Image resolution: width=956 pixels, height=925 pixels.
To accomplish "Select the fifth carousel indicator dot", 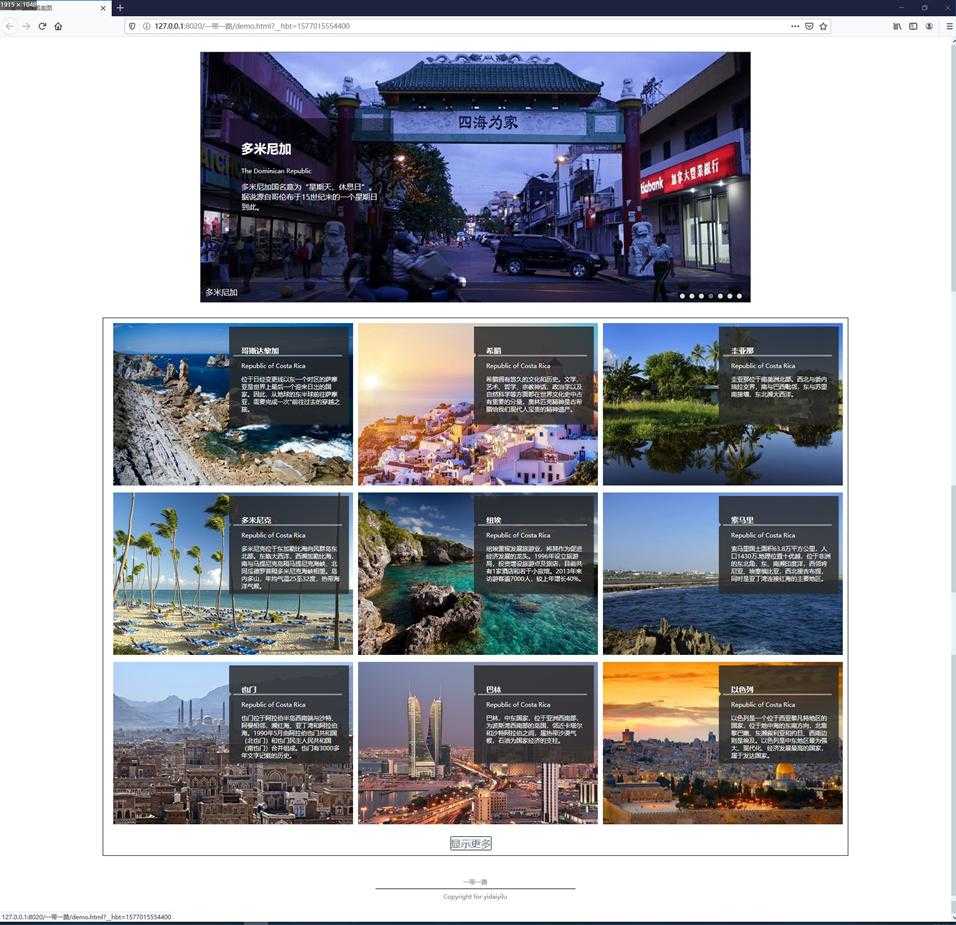I will (x=720, y=296).
